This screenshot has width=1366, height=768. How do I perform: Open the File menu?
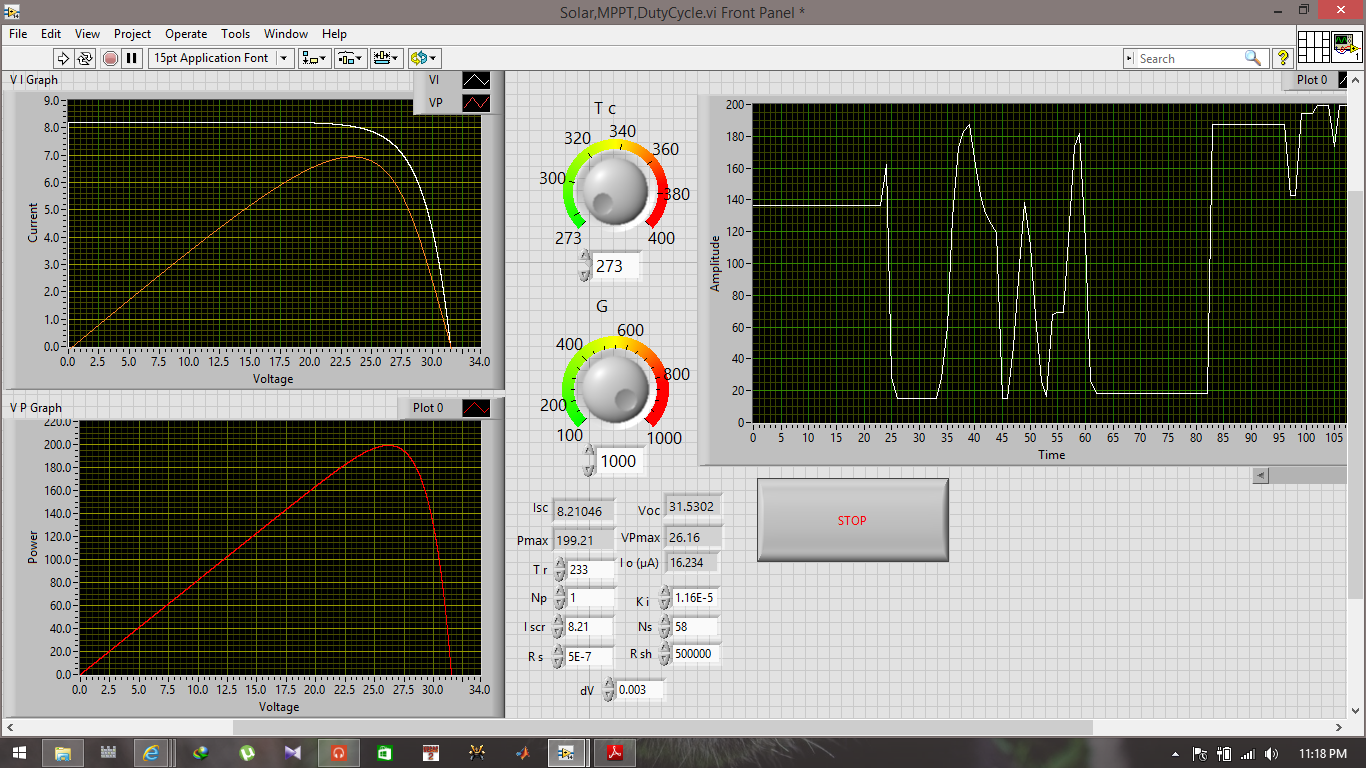pos(18,33)
